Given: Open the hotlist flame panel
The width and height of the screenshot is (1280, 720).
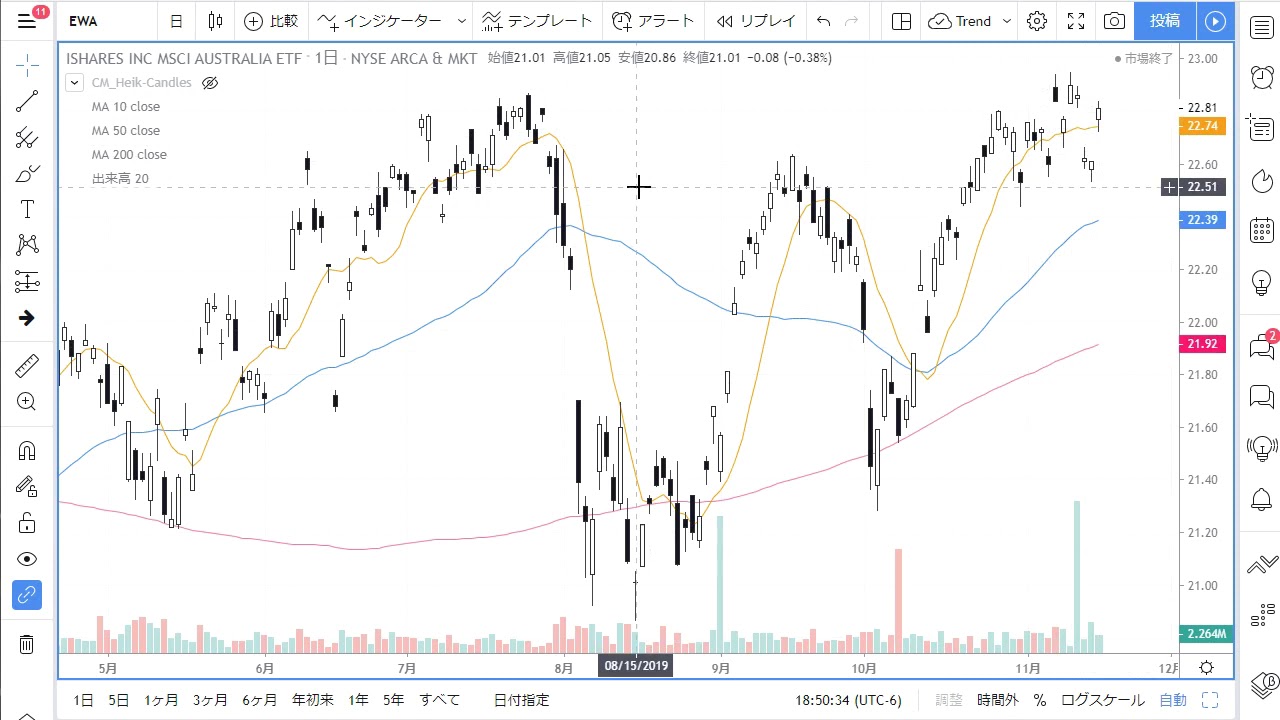Looking at the screenshot, I should (1262, 181).
